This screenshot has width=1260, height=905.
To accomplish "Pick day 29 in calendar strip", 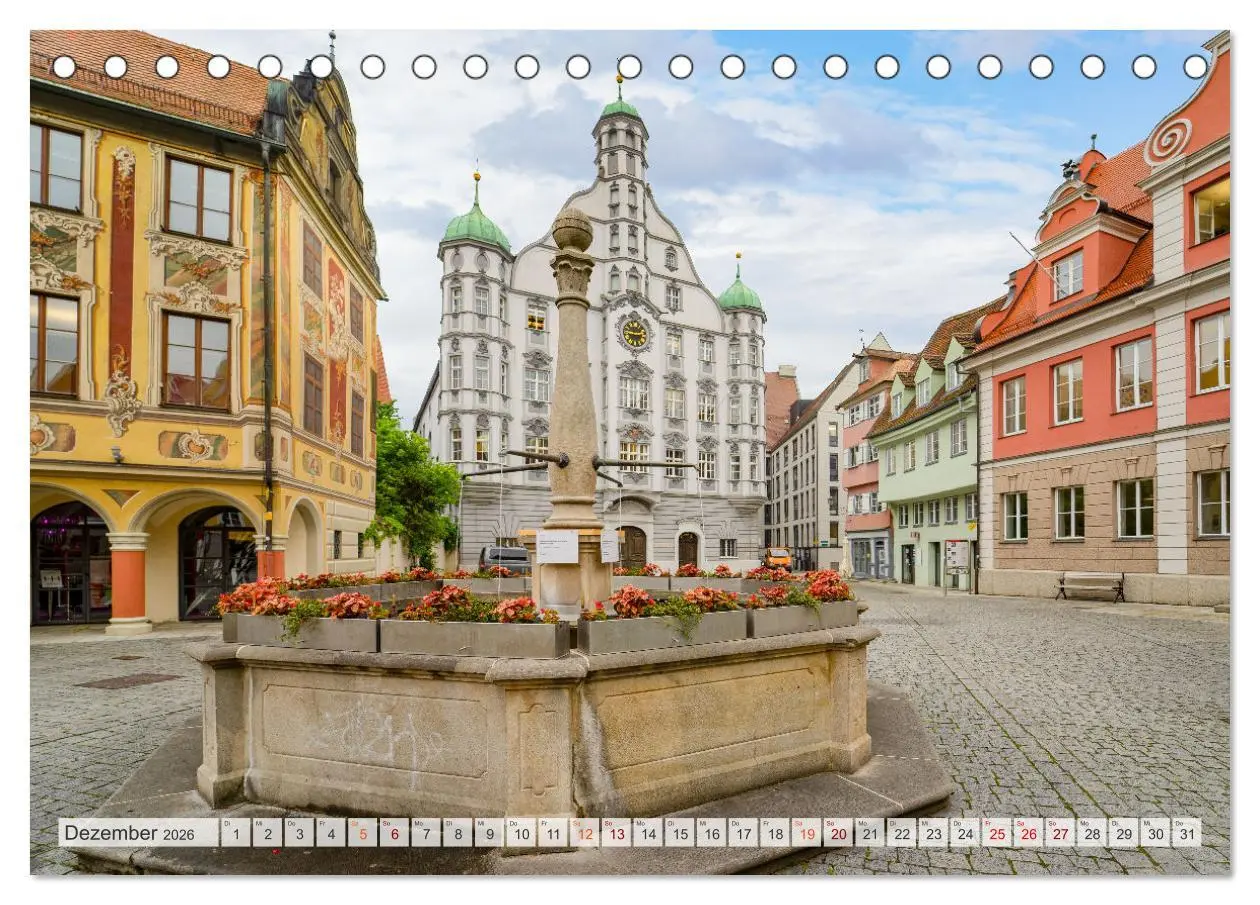I will [x=1122, y=833].
